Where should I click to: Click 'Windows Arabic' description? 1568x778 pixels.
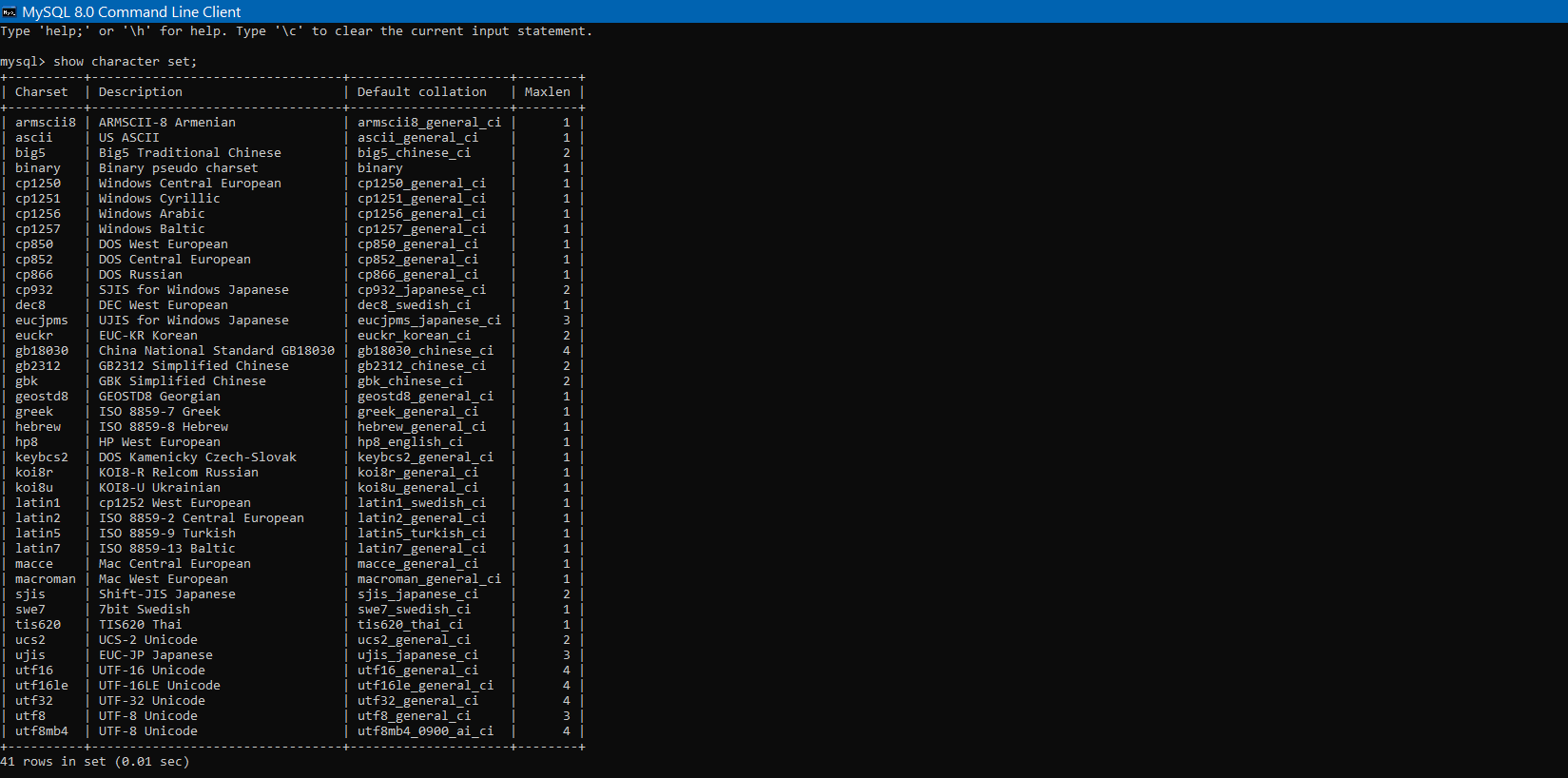pyautogui.click(x=152, y=214)
